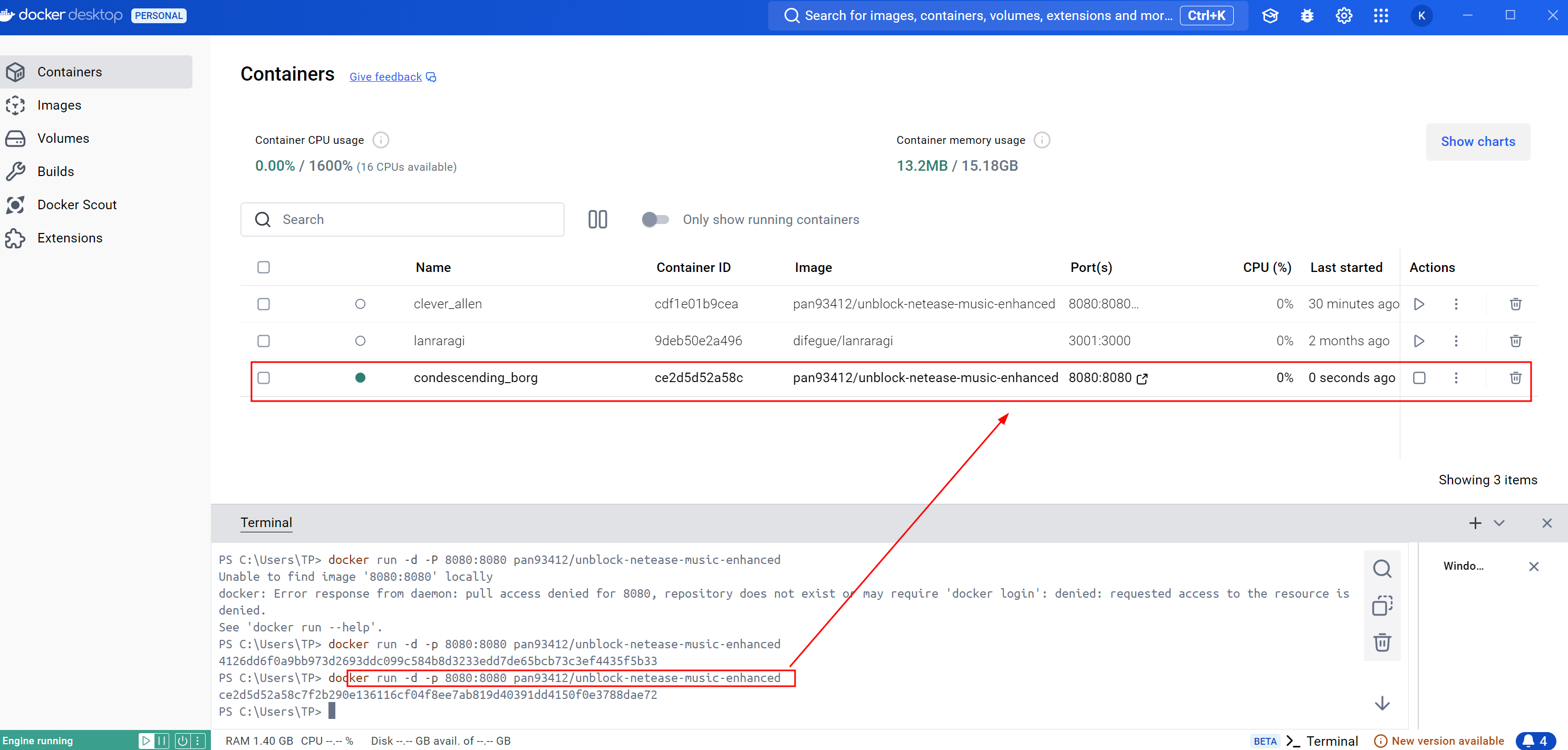Open the troubleshoot bug icon

click(1307, 16)
